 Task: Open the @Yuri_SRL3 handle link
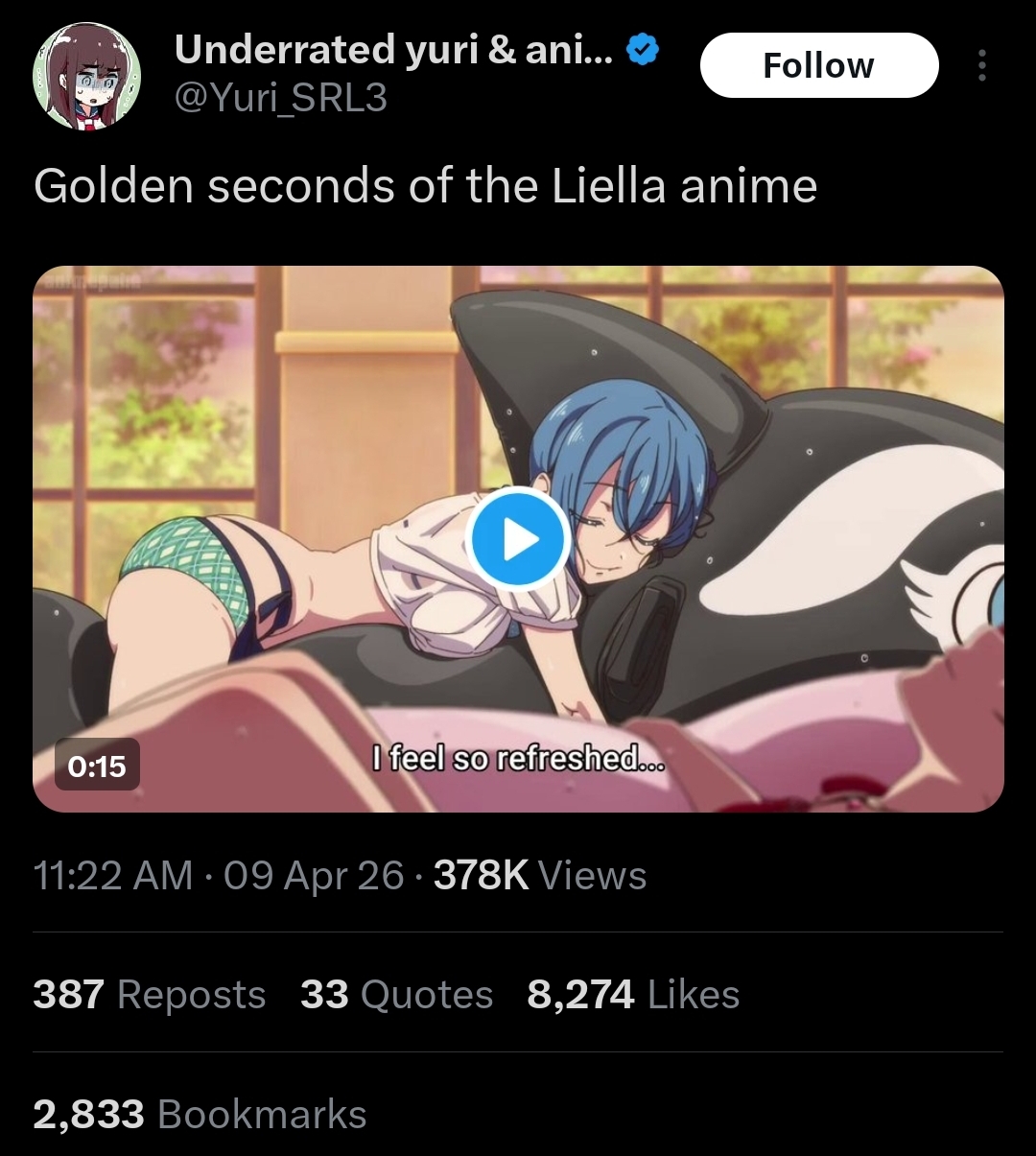[x=280, y=98]
